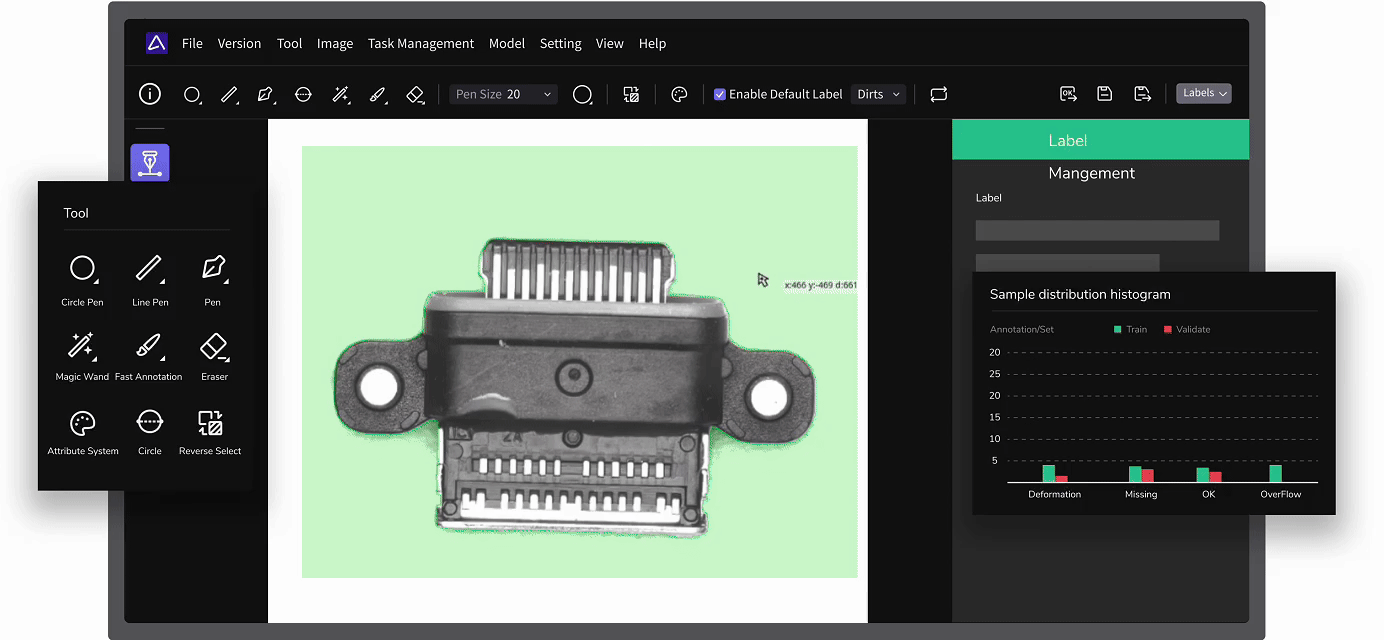This screenshot has width=1384, height=640.
Task: Select the Line Pen tool
Action: tap(149, 268)
